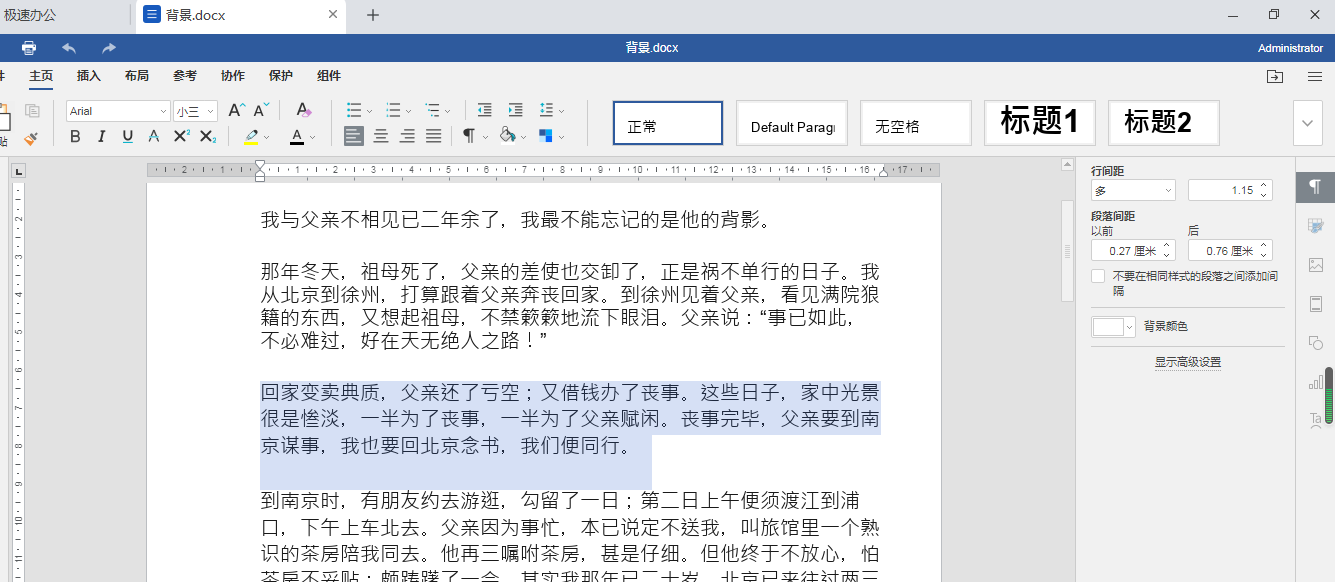1335x582 pixels.
Task: Apply the 标题2 heading style
Action: (x=1164, y=123)
